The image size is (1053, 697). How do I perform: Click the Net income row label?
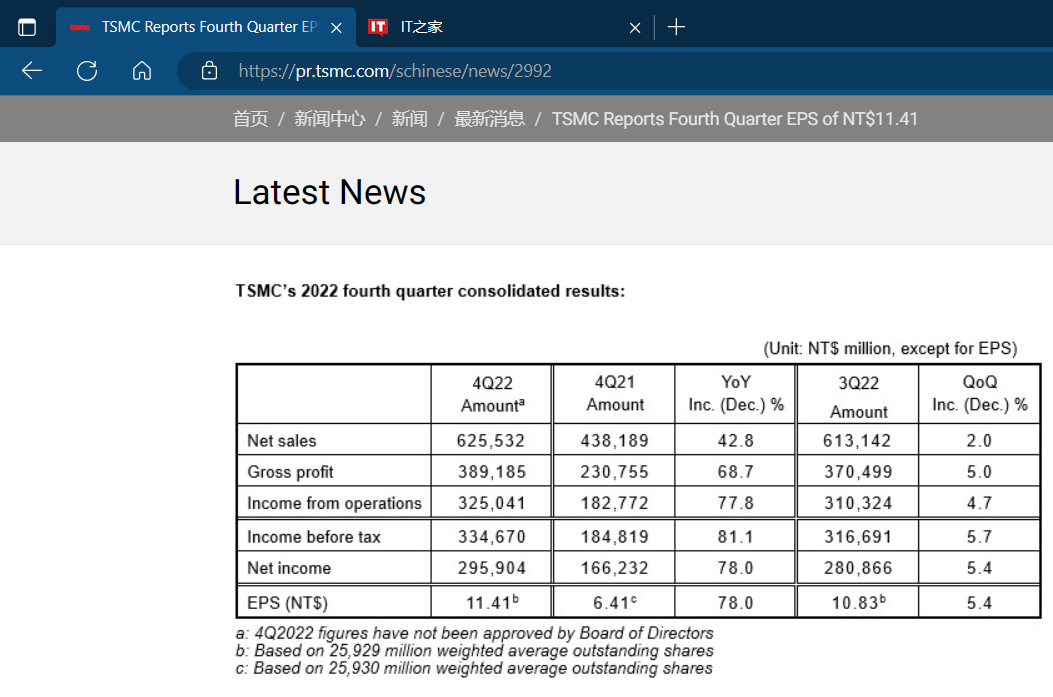point(289,568)
